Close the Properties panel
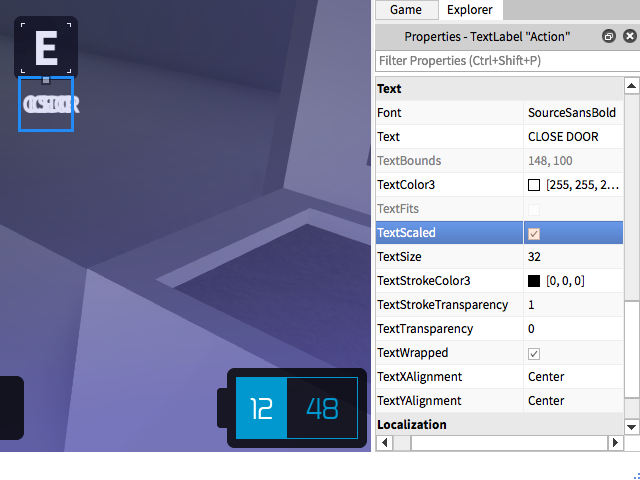 630,36
